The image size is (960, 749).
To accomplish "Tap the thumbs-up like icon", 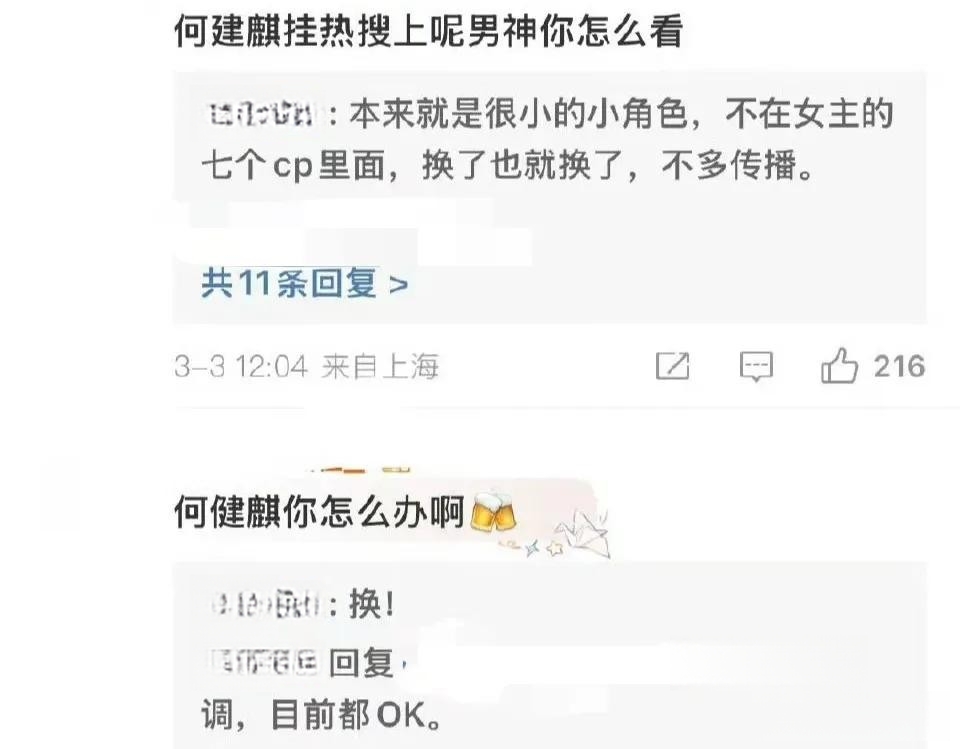I will click(x=838, y=365).
